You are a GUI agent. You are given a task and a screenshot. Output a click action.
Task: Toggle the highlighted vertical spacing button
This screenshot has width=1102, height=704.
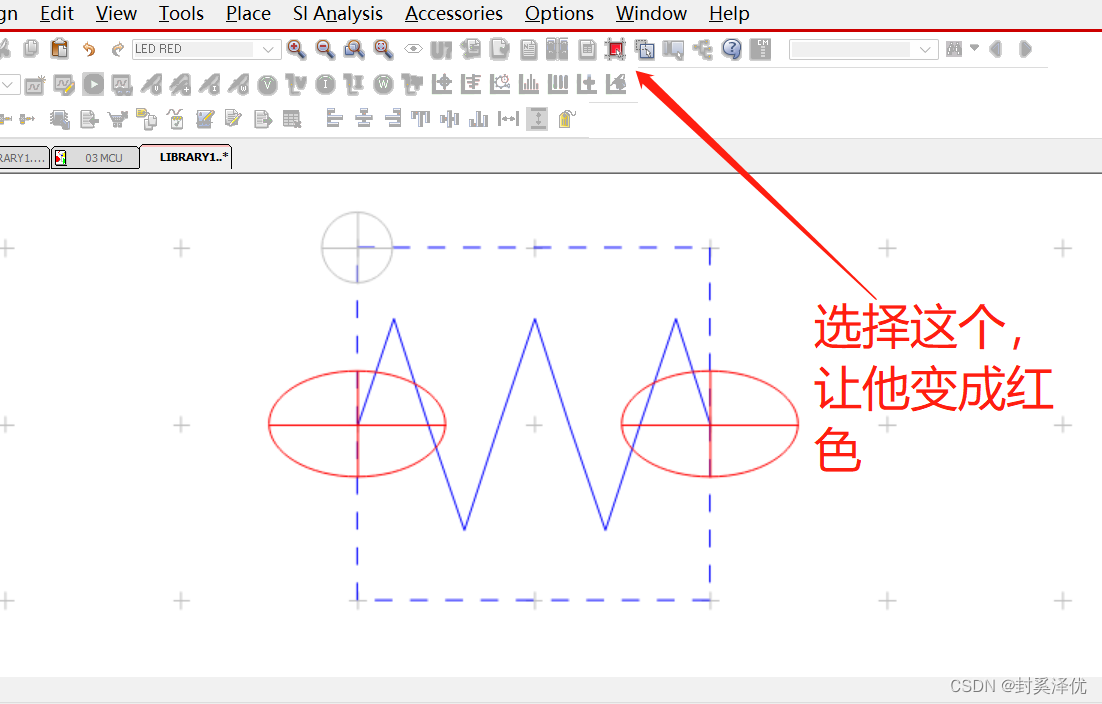pos(538,119)
